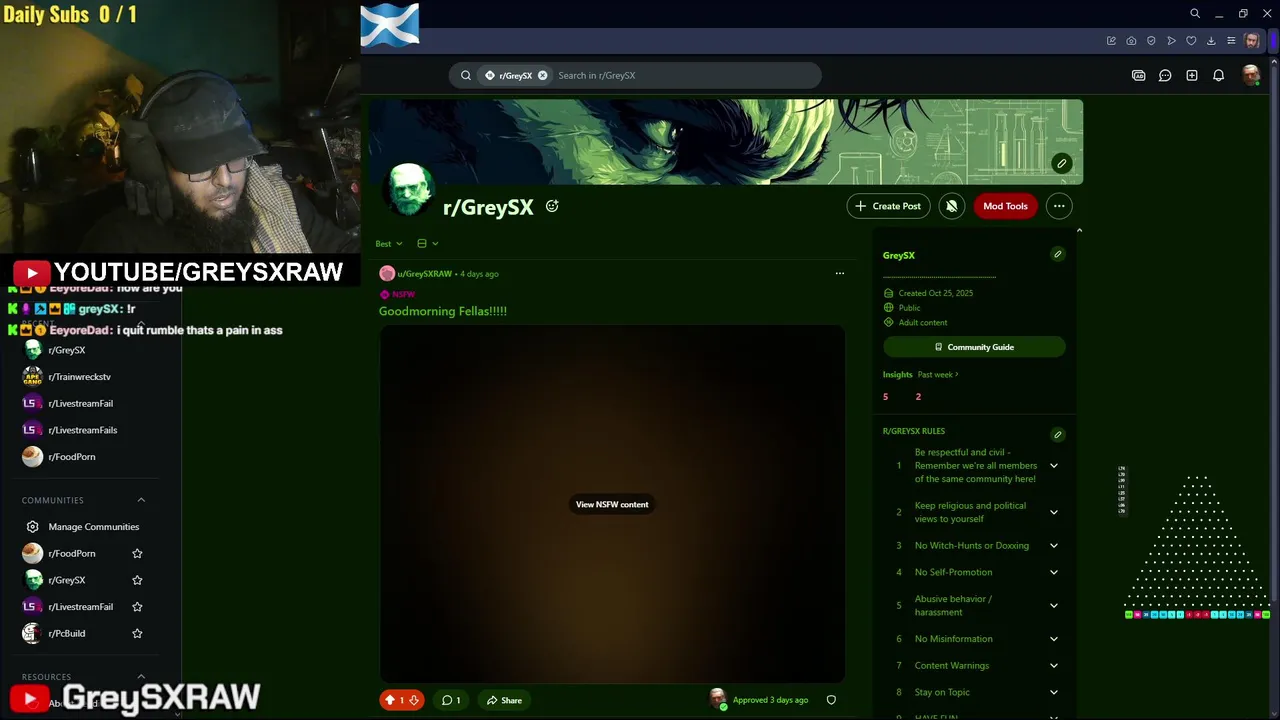
Task: Click the three-dot community options button
Action: click(1059, 206)
